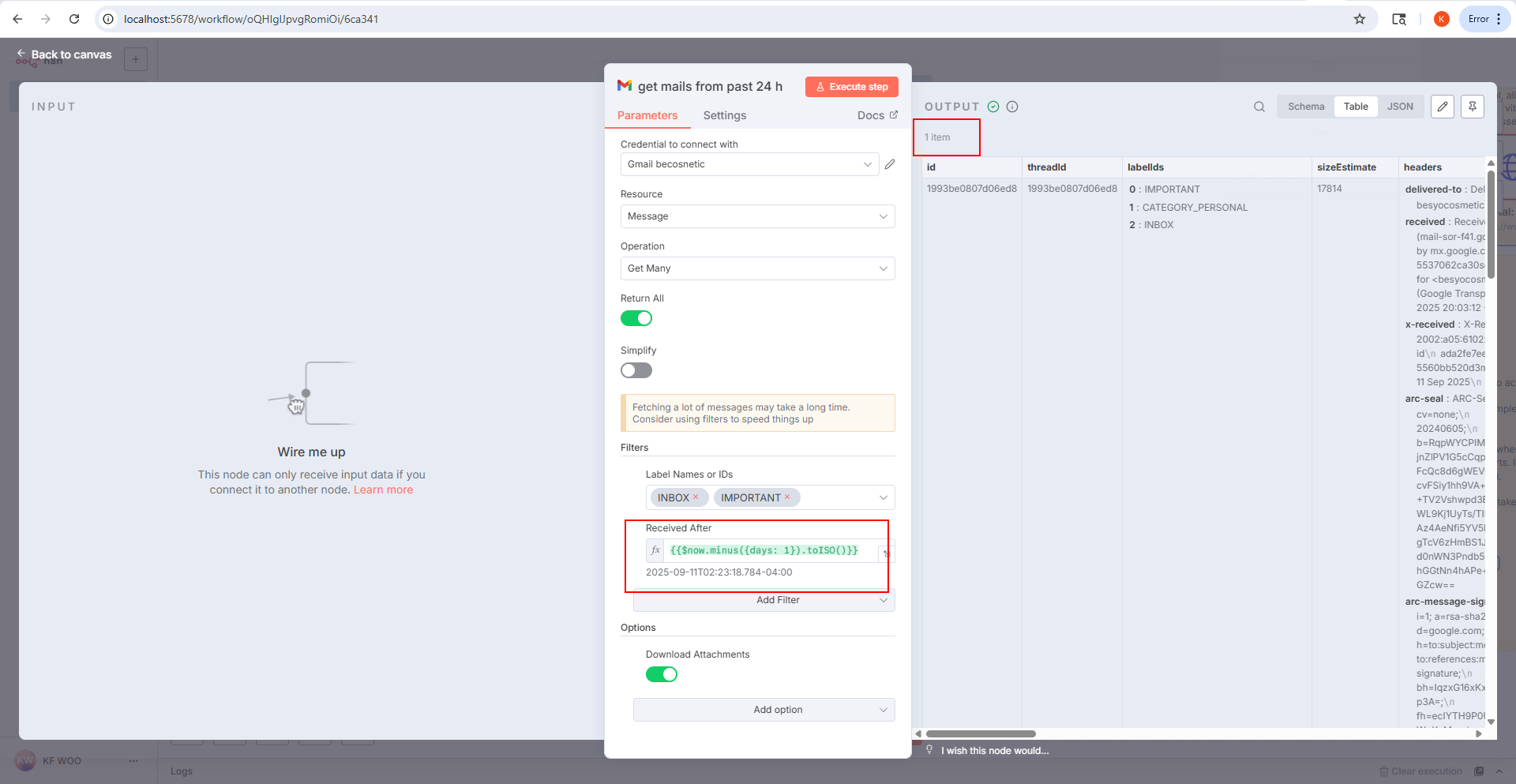The width and height of the screenshot is (1516, 784).
Task: Click the output info icon
Action: 1012,107
